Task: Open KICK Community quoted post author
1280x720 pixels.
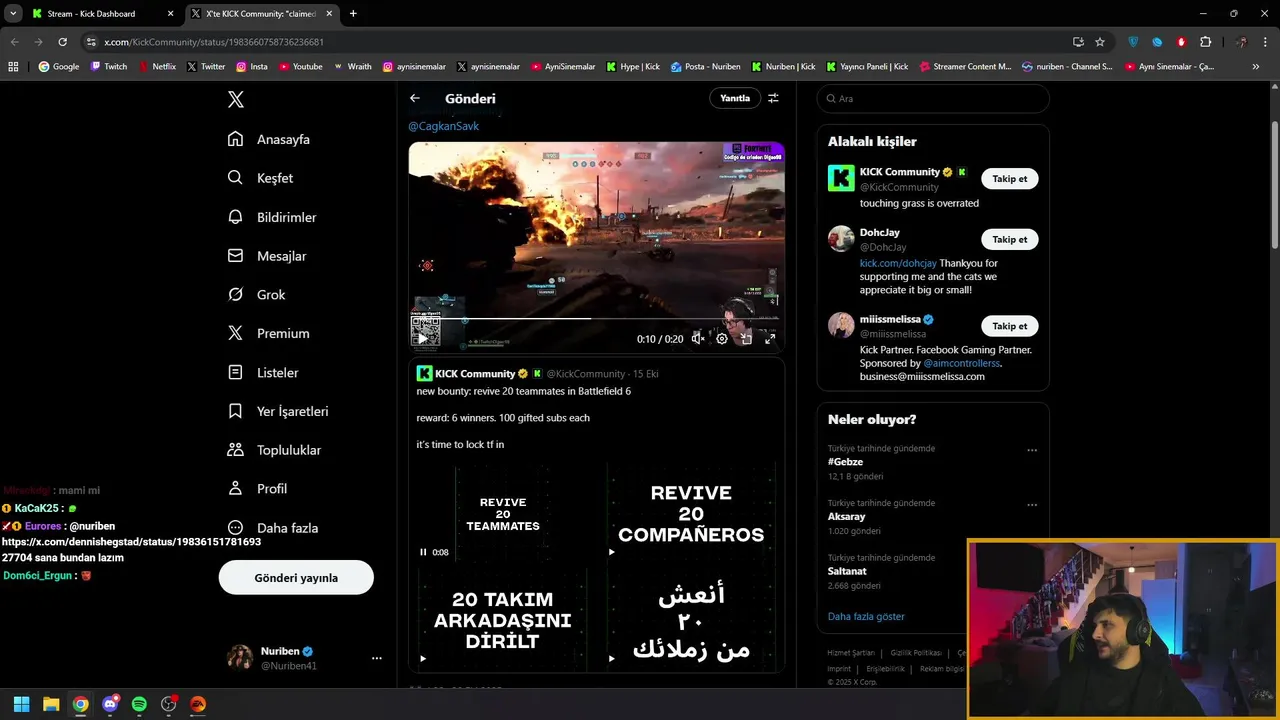Action: [x=475, y=374]
